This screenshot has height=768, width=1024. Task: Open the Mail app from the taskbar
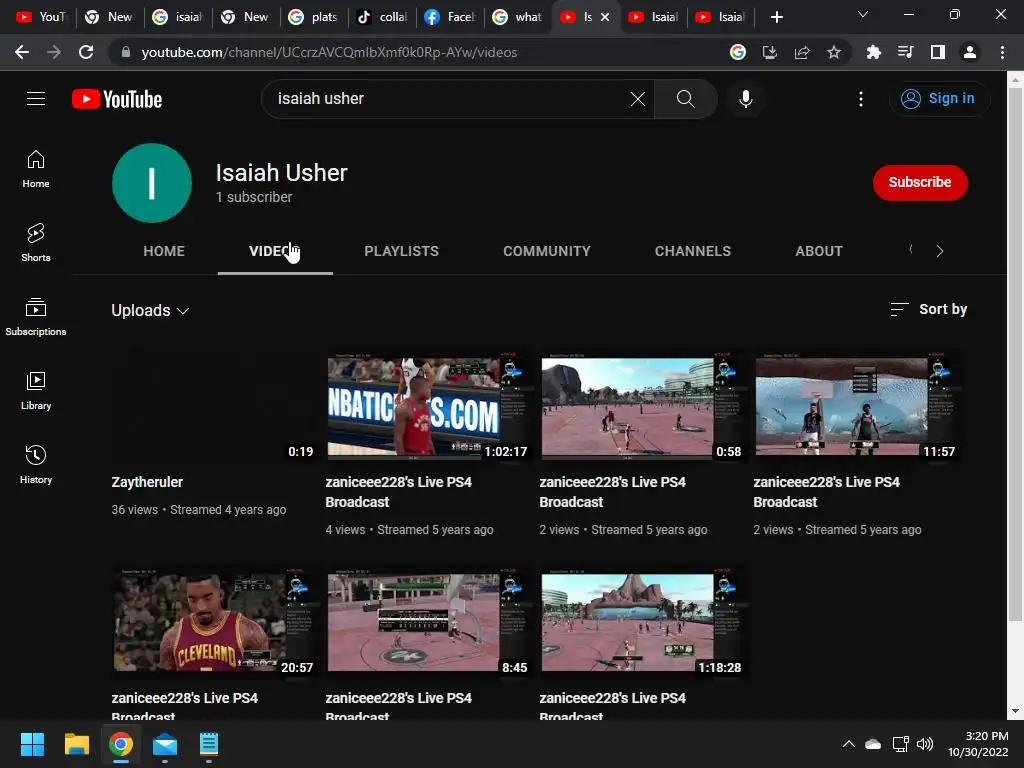tap(165, 744)
